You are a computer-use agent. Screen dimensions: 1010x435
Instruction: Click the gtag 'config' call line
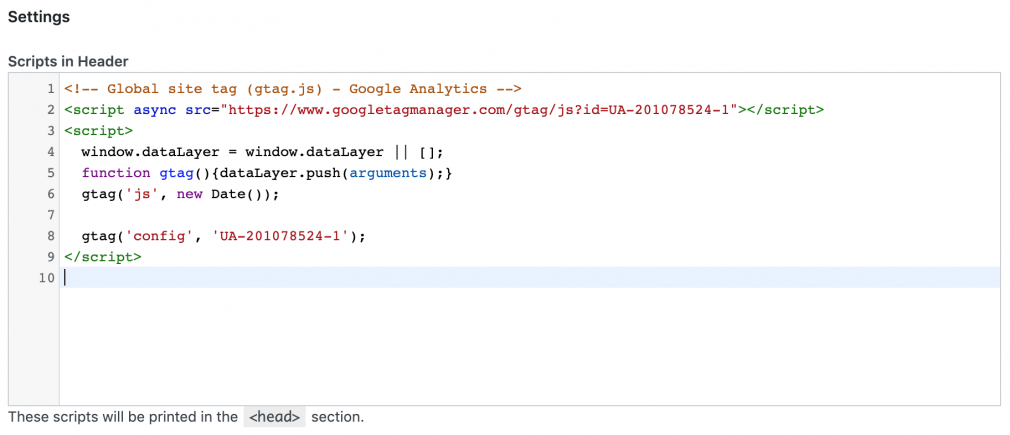pyautogui.click(x=224, y=236)
